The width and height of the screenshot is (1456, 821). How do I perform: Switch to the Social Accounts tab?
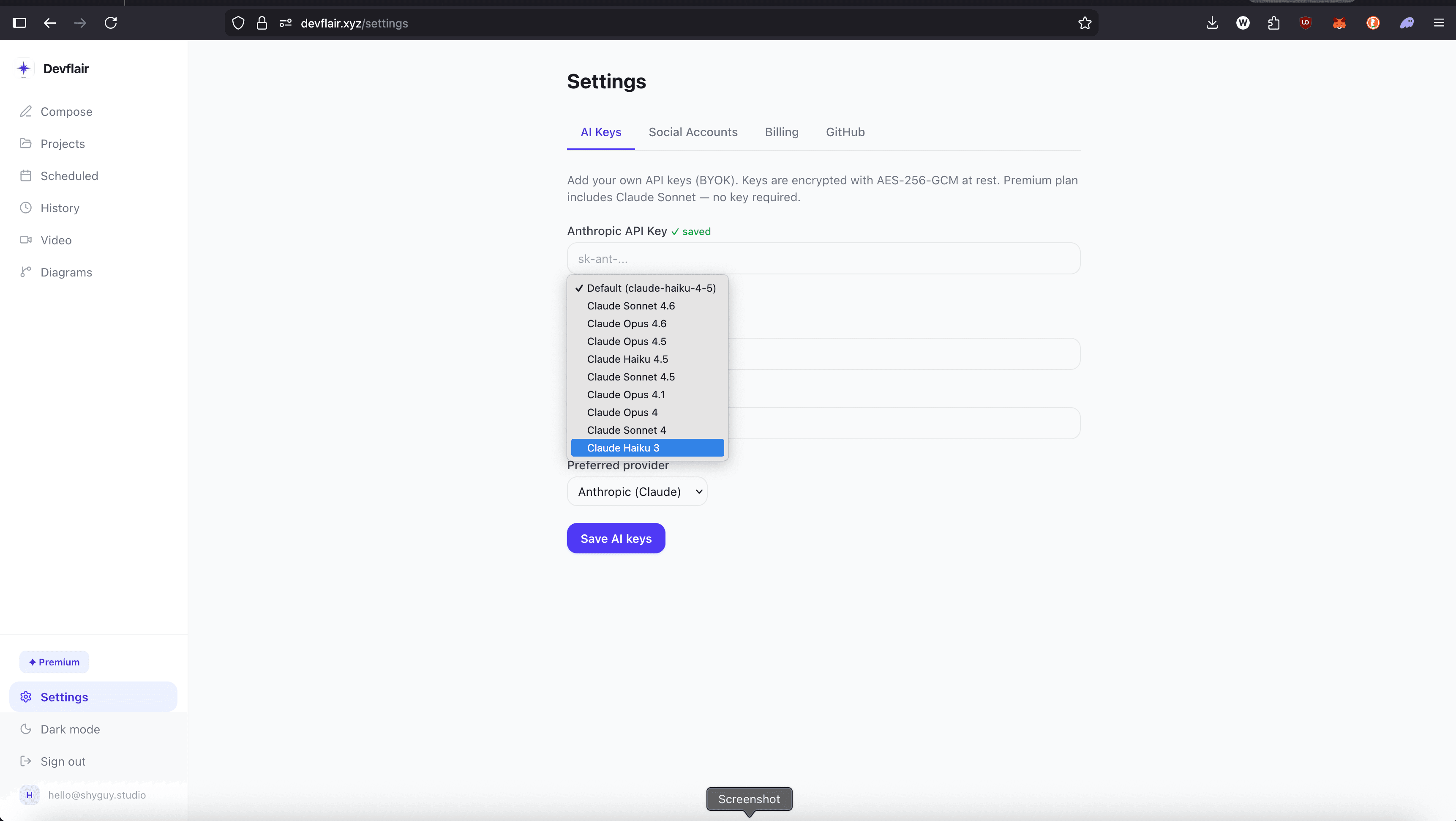click(693, 132)
